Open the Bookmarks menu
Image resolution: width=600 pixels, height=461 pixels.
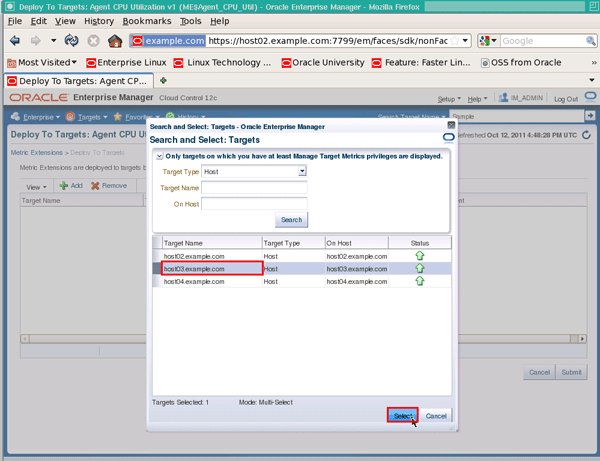(x=147, y=21)
